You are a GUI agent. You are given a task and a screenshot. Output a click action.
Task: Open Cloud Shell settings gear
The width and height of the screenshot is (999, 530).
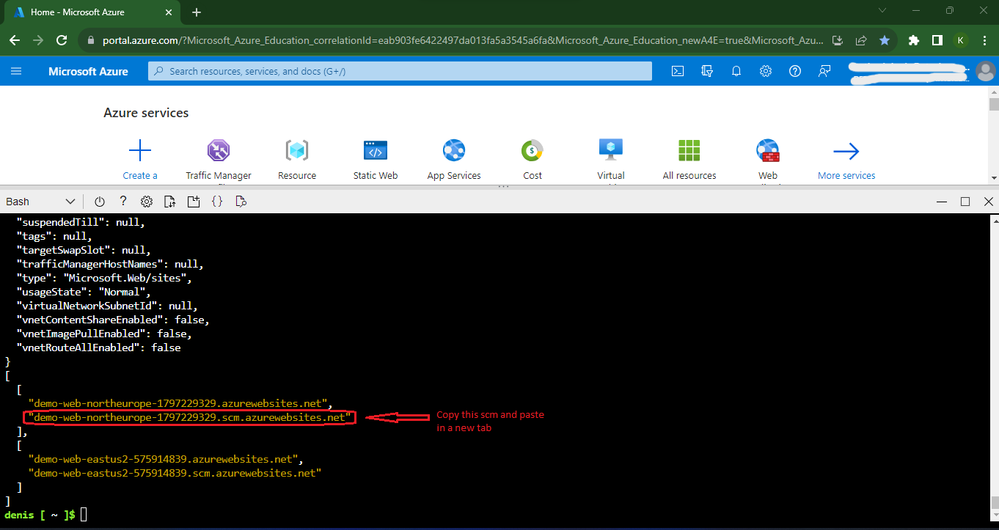(147, 201)
